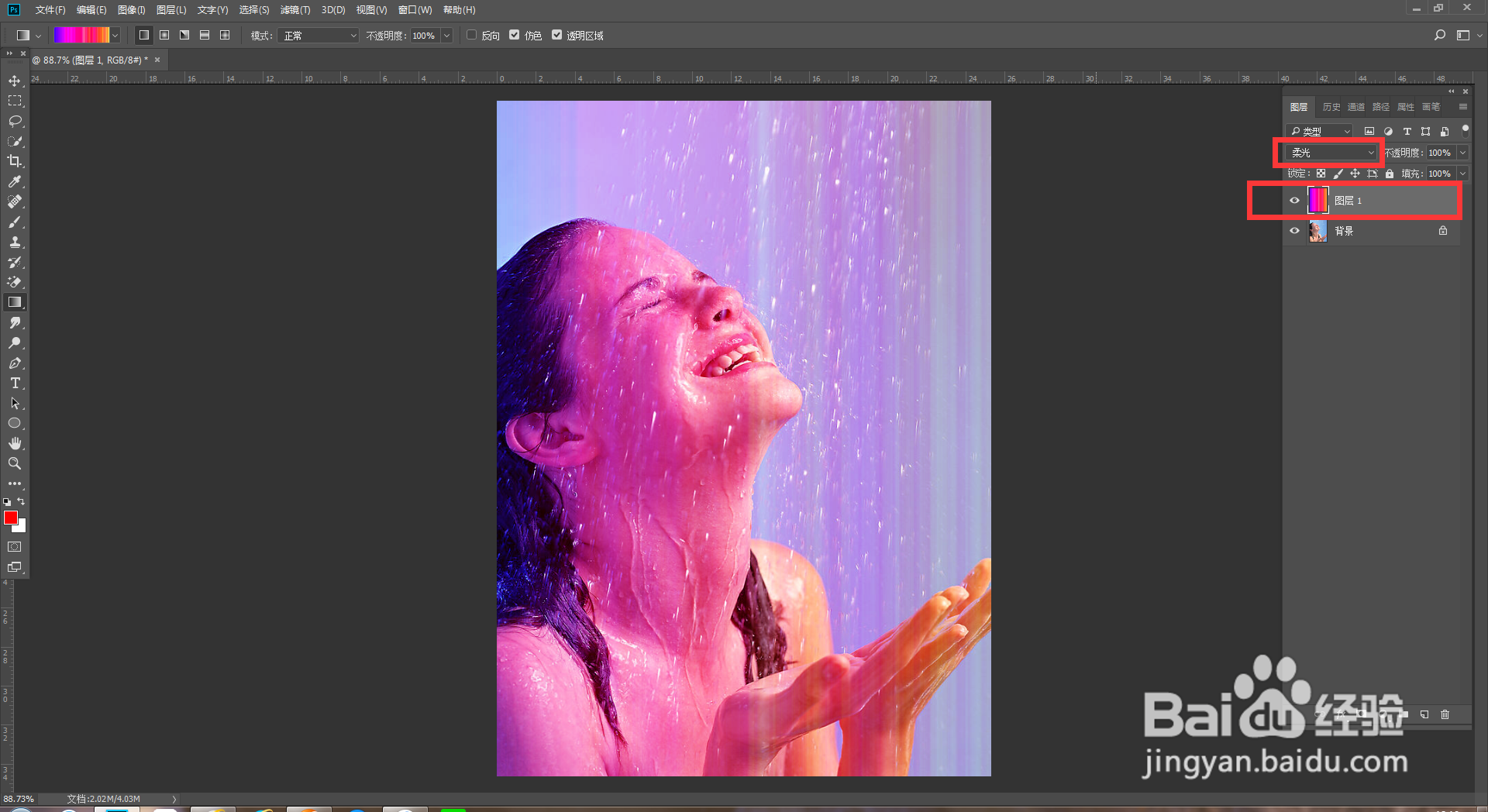Uncheck the 透明区域 transparency checkbox
The height and width of the screenshot is (812, 1488).
pos(556,35)
